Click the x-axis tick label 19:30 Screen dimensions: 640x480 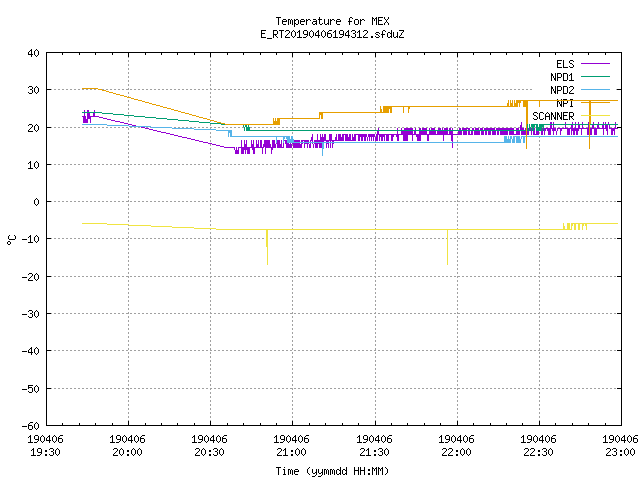pos(45,452)
